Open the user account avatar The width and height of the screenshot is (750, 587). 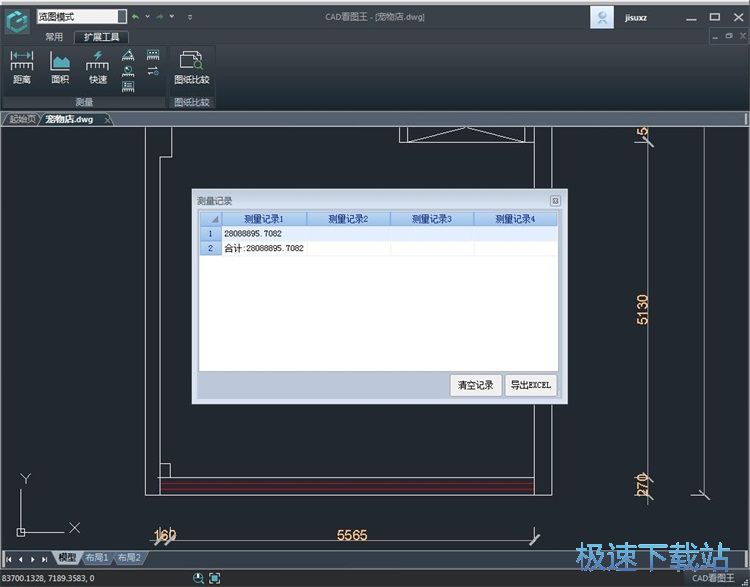point(602,18)
